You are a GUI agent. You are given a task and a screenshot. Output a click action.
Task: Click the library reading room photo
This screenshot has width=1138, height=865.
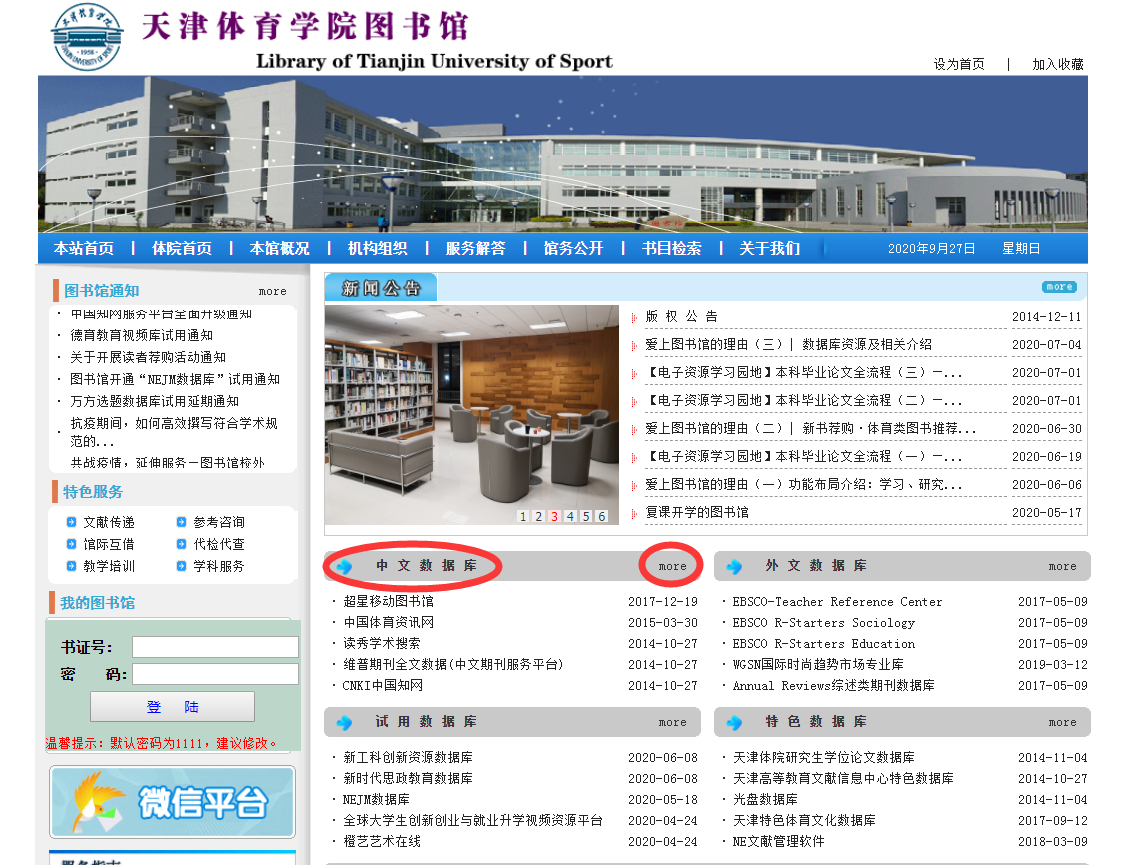(472, 414)
